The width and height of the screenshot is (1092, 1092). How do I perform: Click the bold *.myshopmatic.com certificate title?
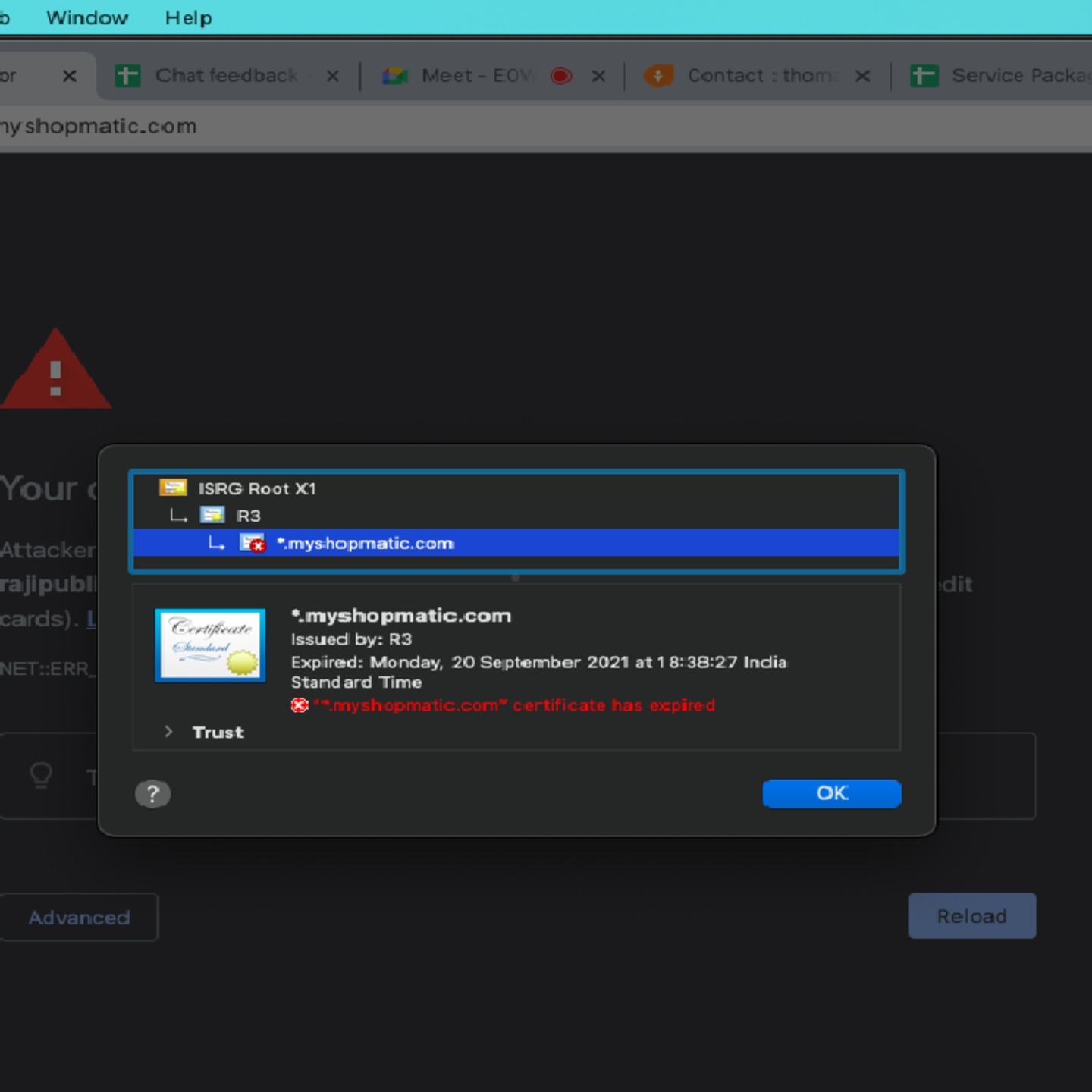[x=401, y=616]
